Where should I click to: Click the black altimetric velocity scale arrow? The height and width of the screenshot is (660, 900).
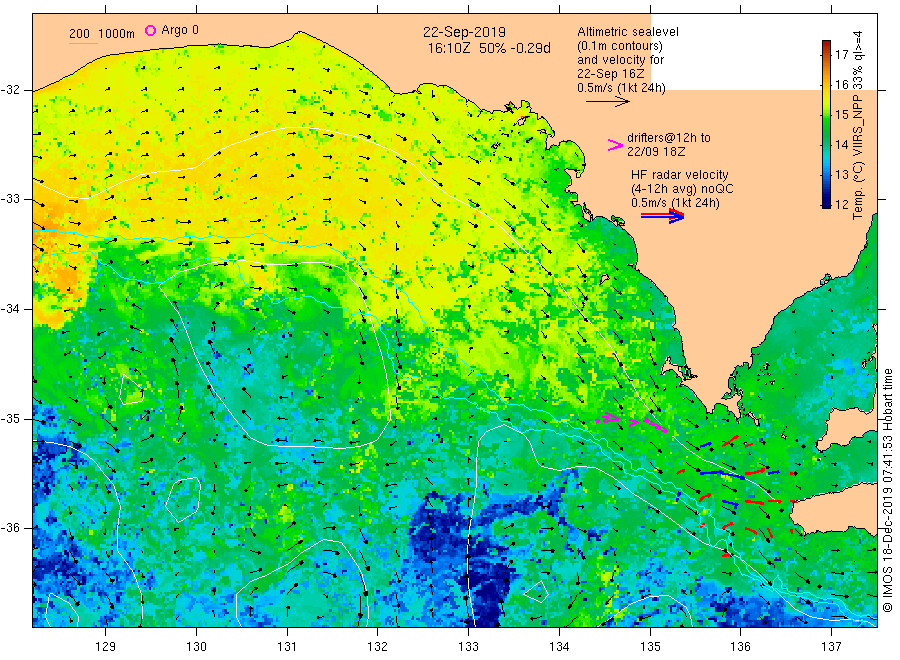pos(608,102)
